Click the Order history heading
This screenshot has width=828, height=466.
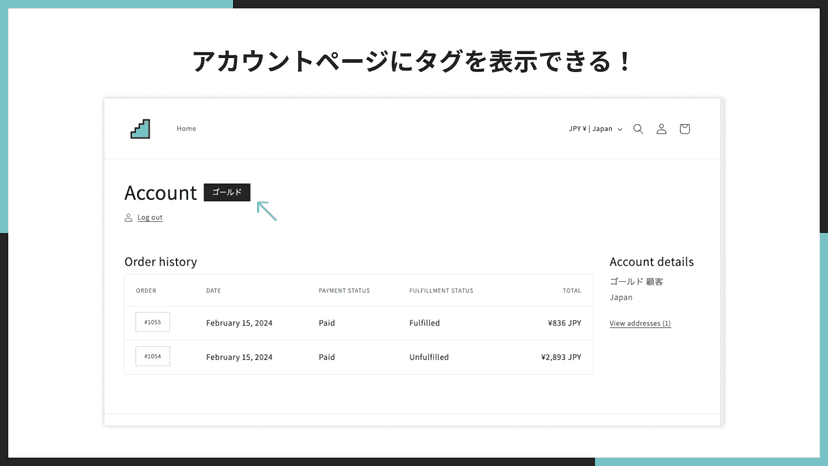161,262
